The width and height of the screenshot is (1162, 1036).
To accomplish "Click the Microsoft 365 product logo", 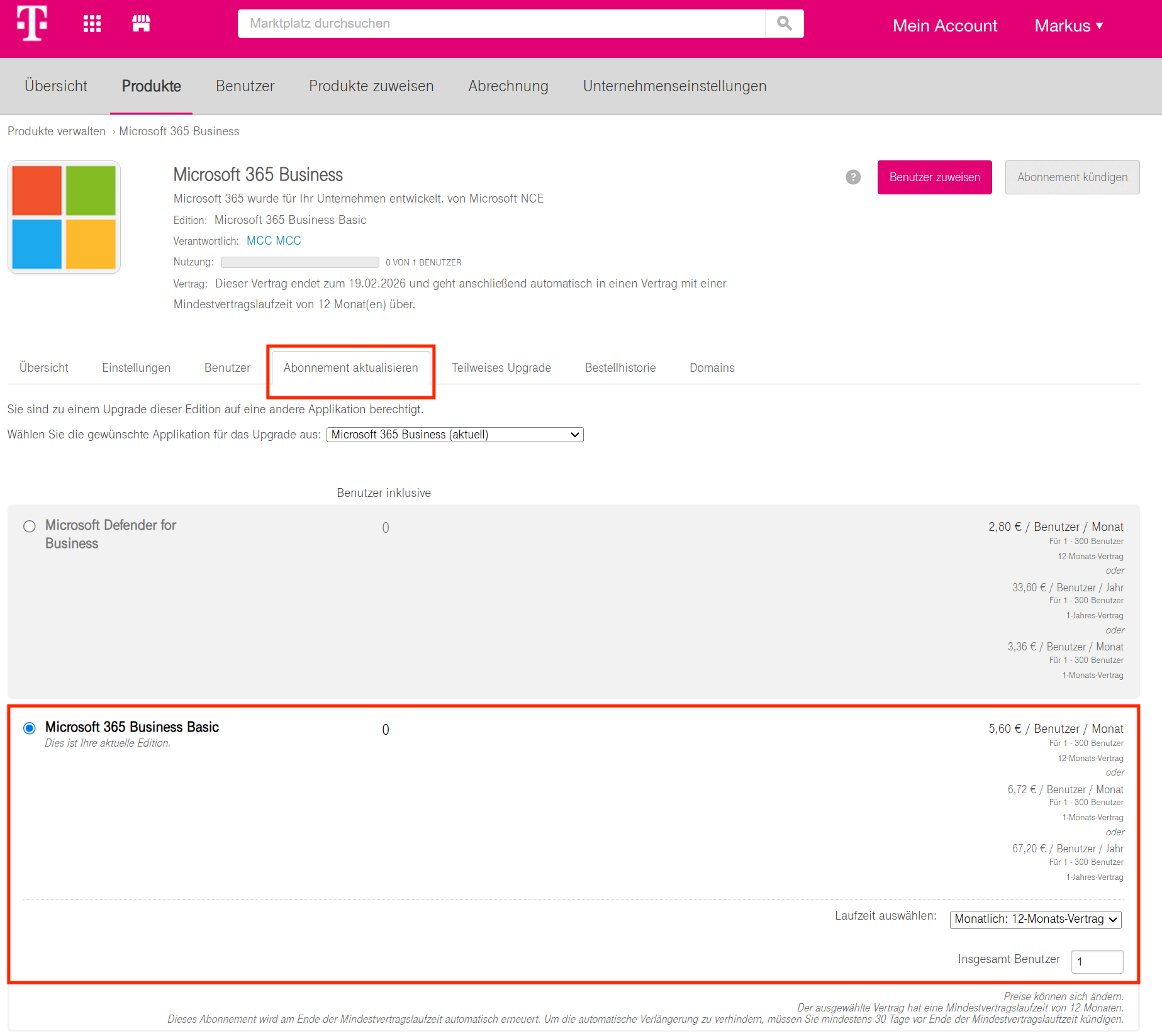I will pyautogui.click(x=64, y=217).
